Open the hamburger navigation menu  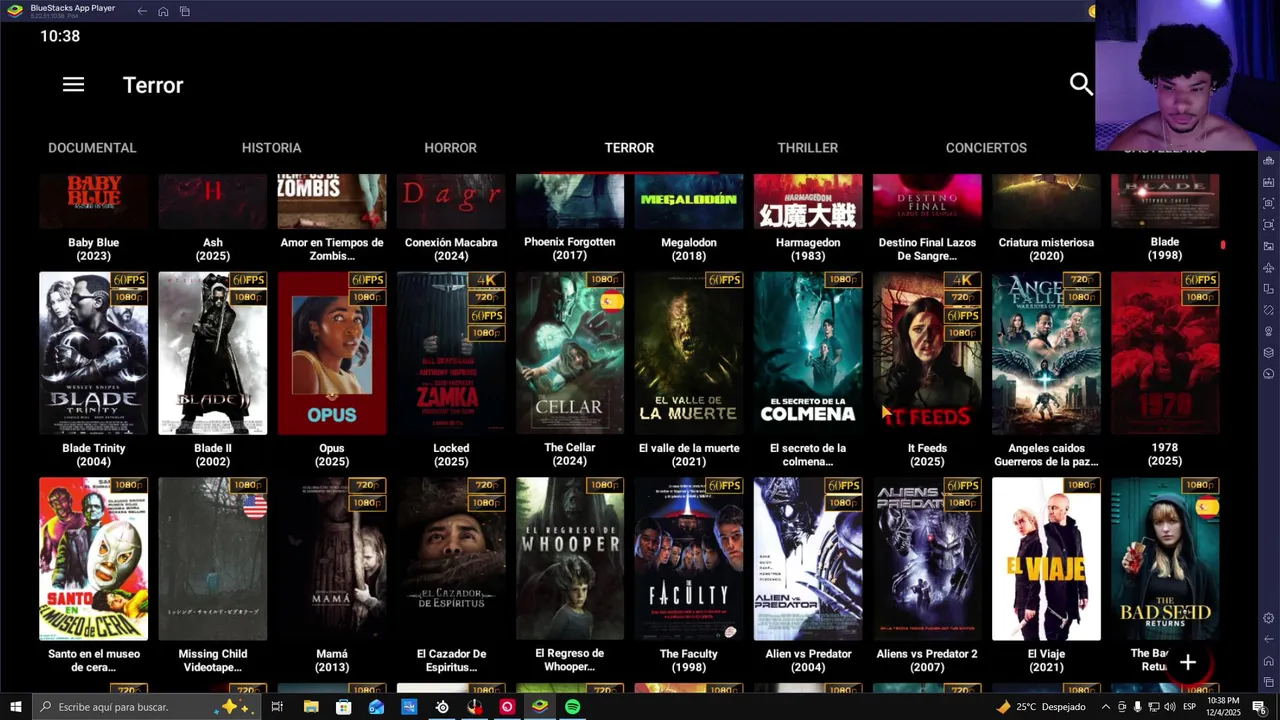pyautogui.click(x=73, y=85)
